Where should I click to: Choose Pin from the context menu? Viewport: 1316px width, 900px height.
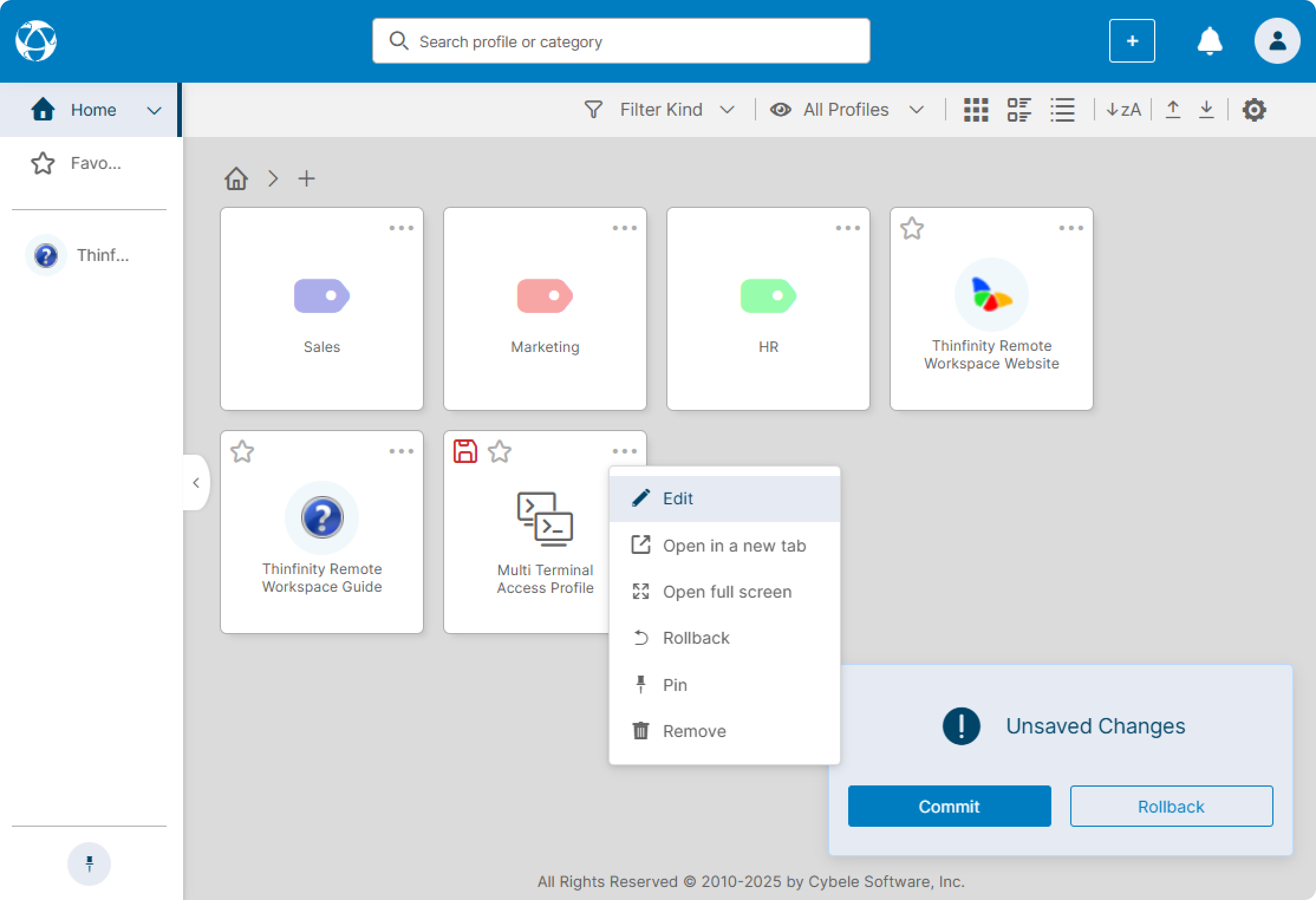(724, 684)
